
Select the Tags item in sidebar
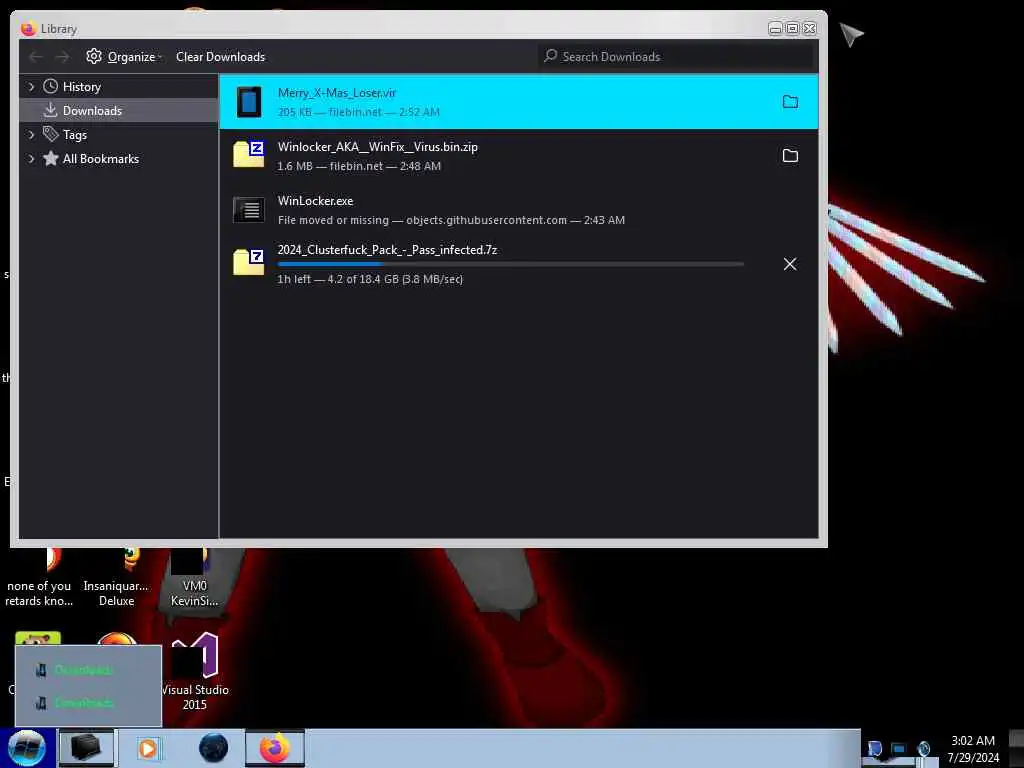click(x=74, y=135)
